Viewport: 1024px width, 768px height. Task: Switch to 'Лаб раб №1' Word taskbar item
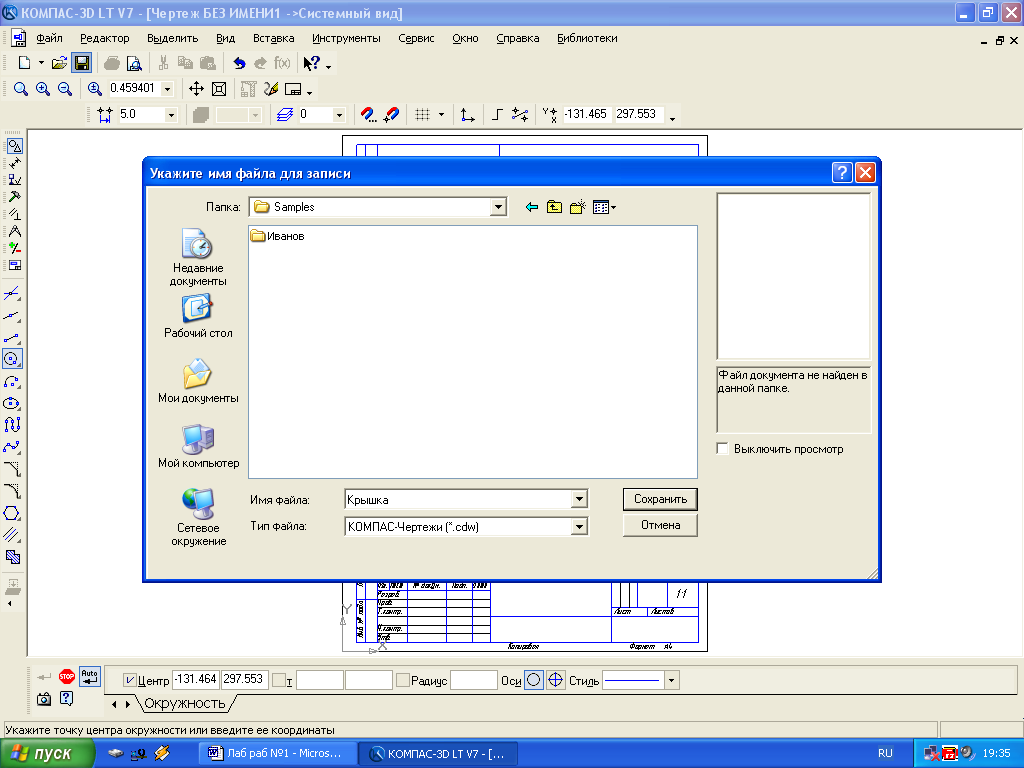click(278, 754)
